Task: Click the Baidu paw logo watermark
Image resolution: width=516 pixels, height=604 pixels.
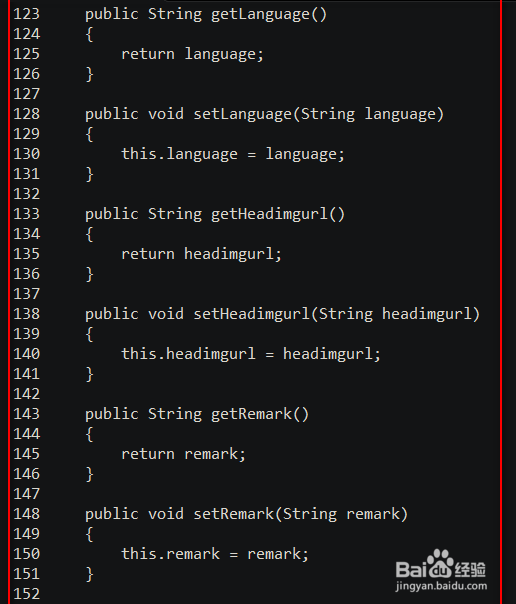Action: coord(441,564)
